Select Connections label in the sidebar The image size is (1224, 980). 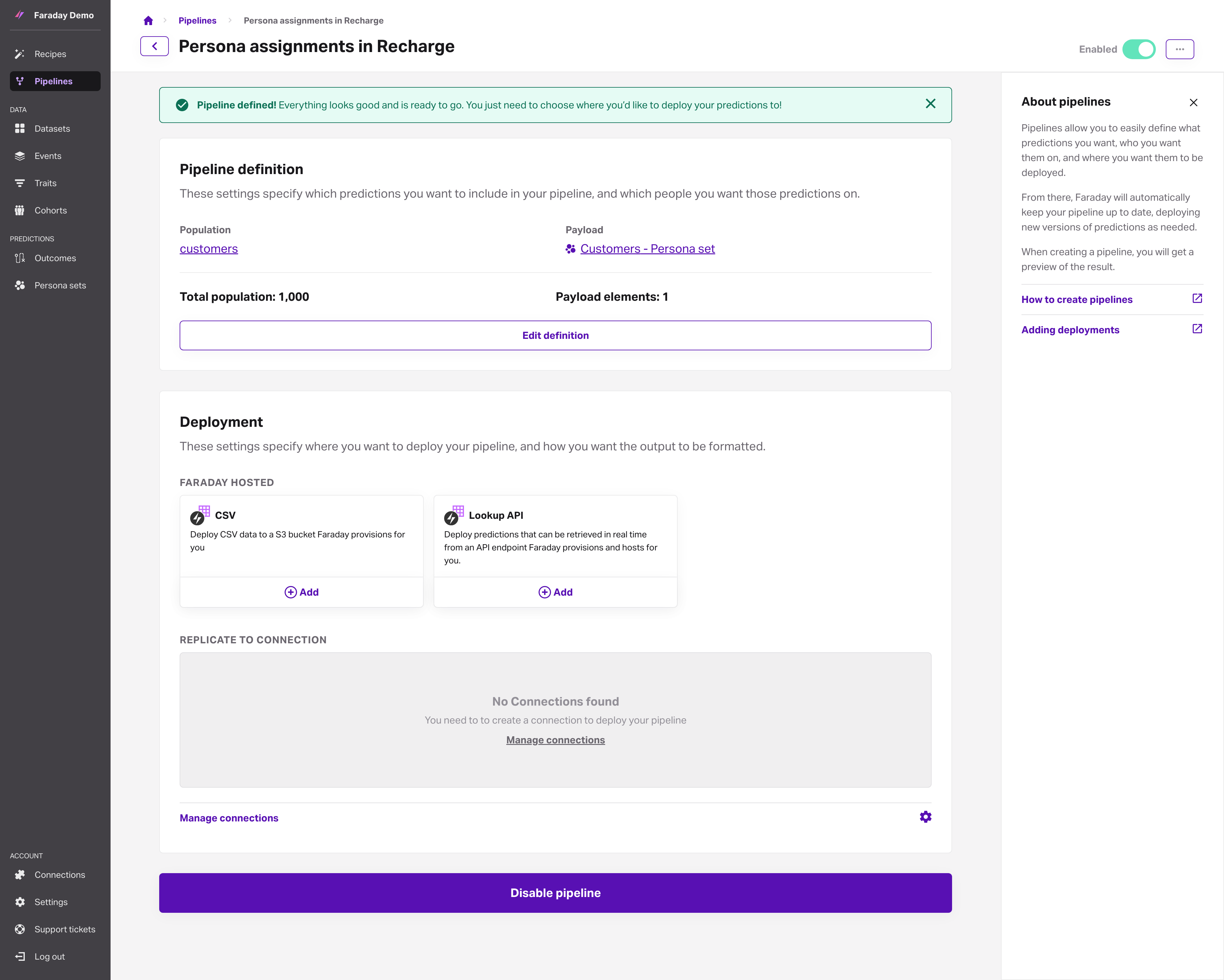coord(59,874)
